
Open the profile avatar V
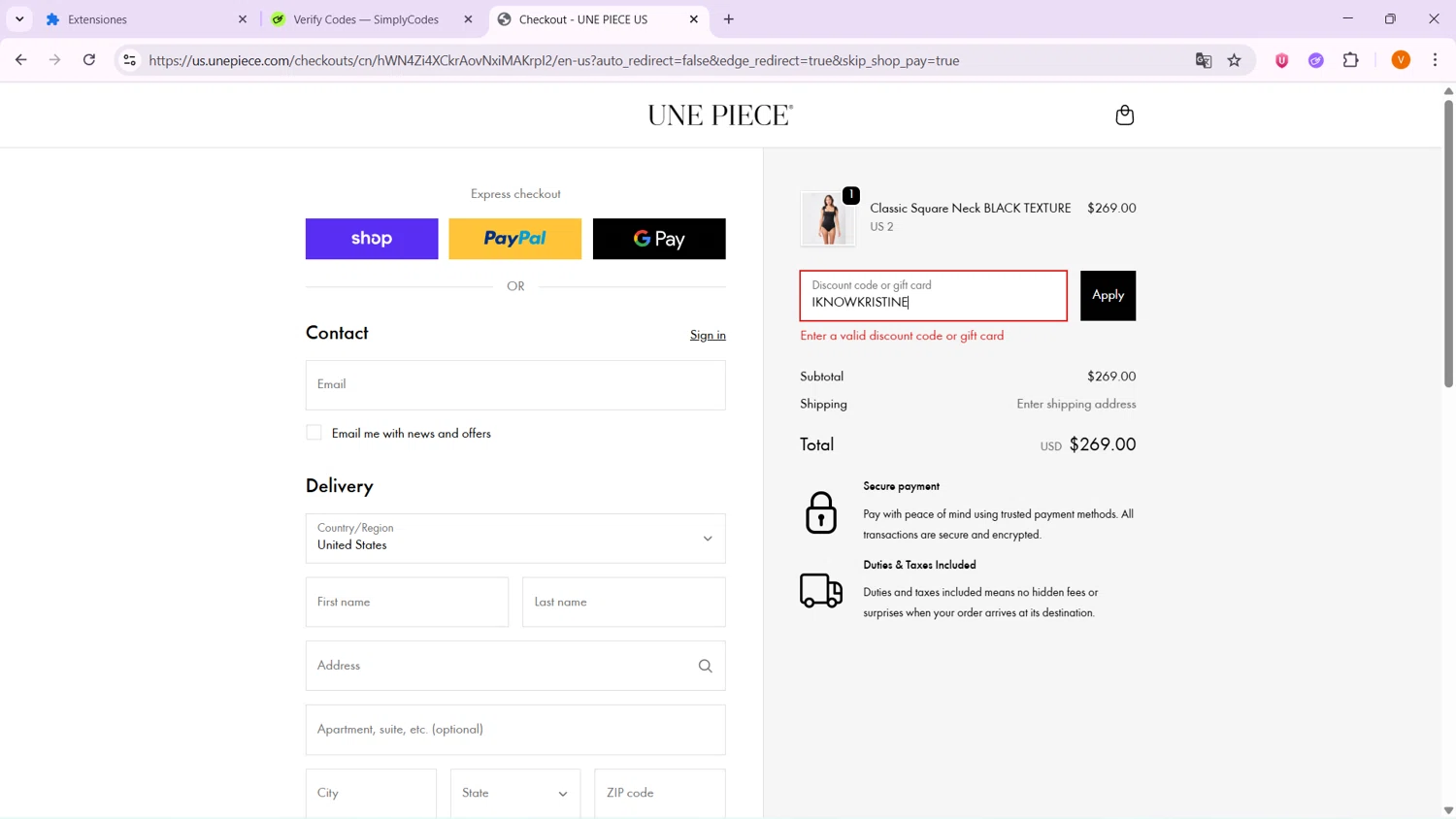1401,60
